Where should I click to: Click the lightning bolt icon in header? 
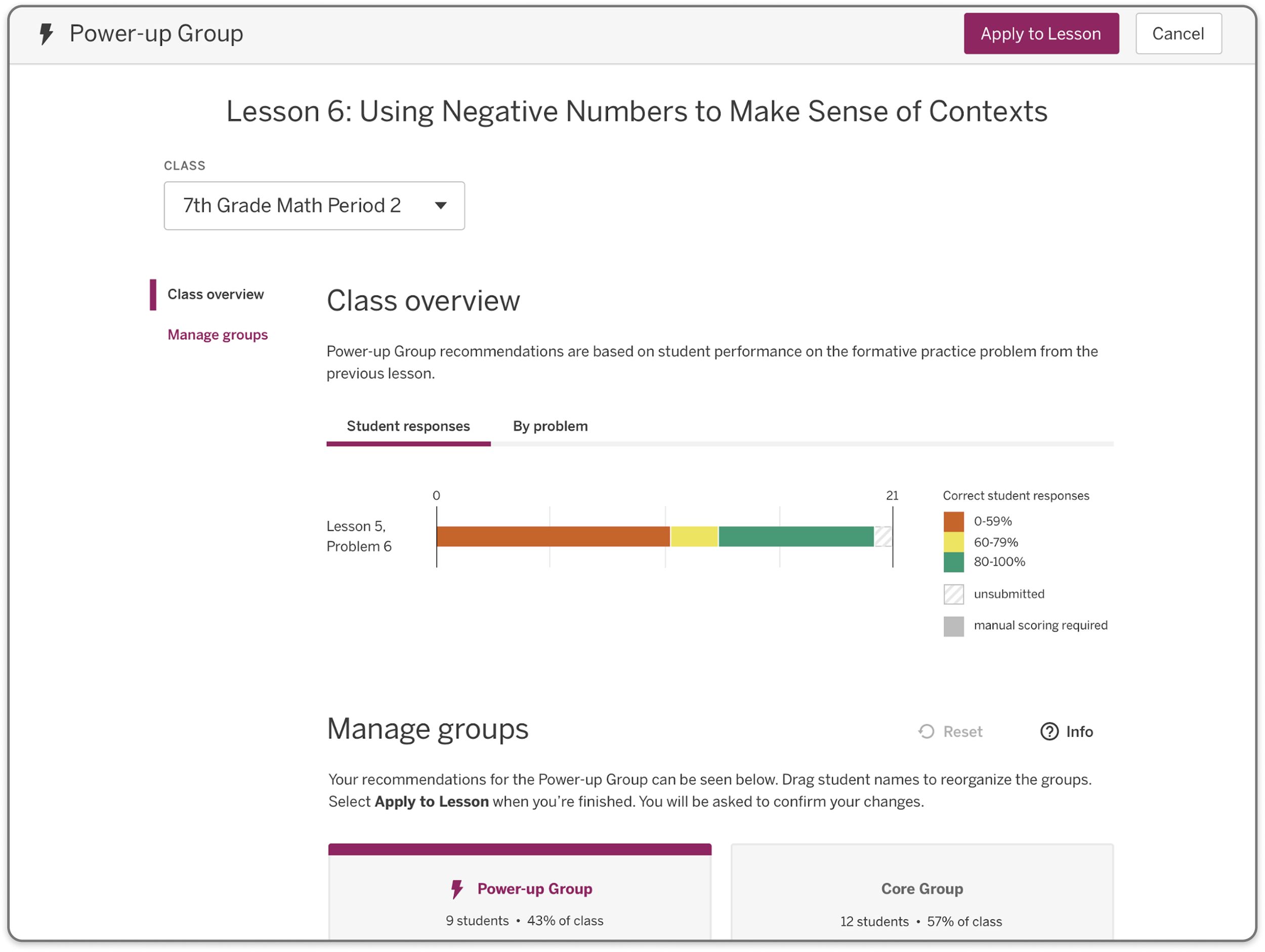coord(47,34)
